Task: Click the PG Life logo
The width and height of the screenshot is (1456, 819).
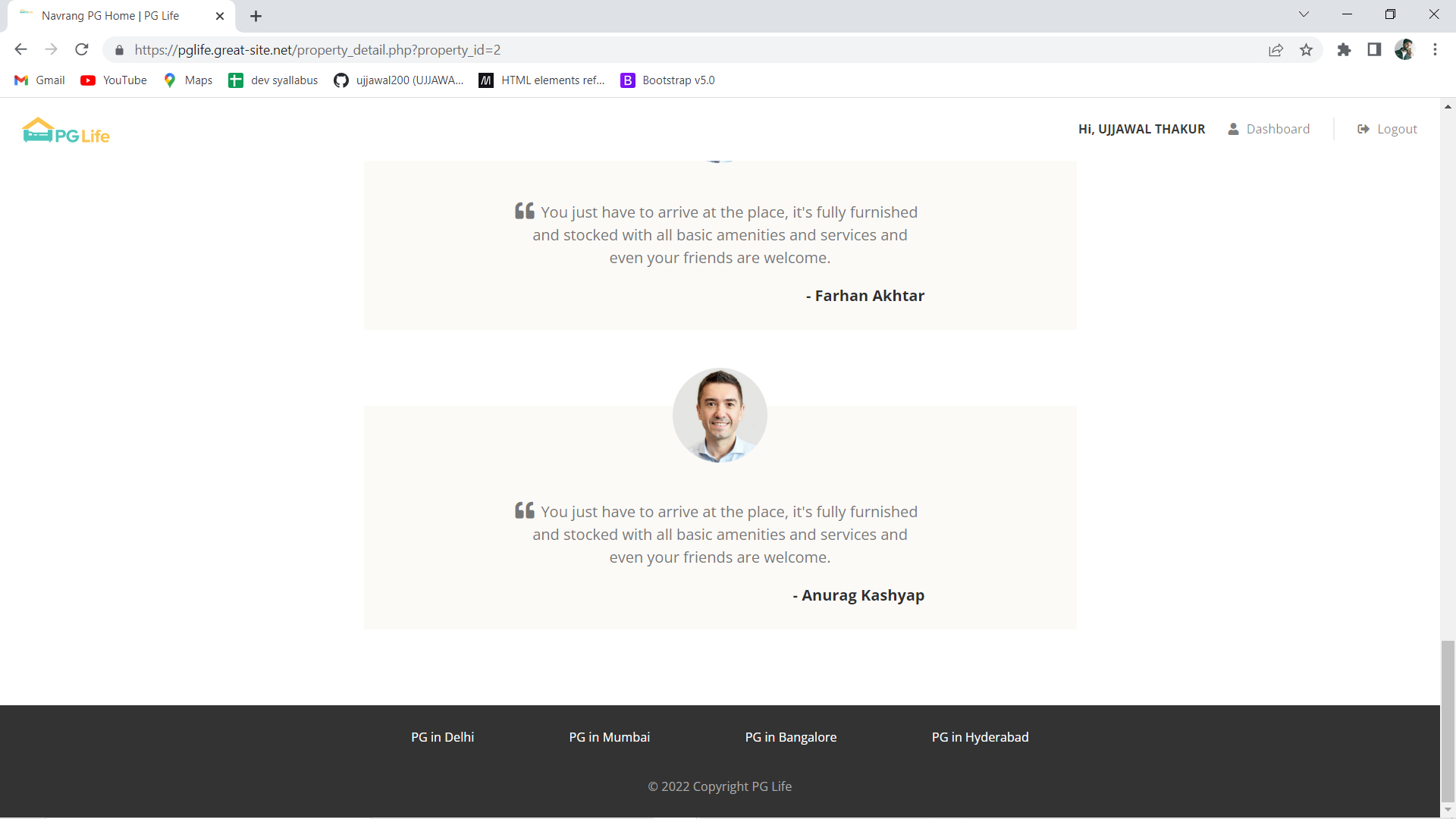Action: (x=66, y=131)
